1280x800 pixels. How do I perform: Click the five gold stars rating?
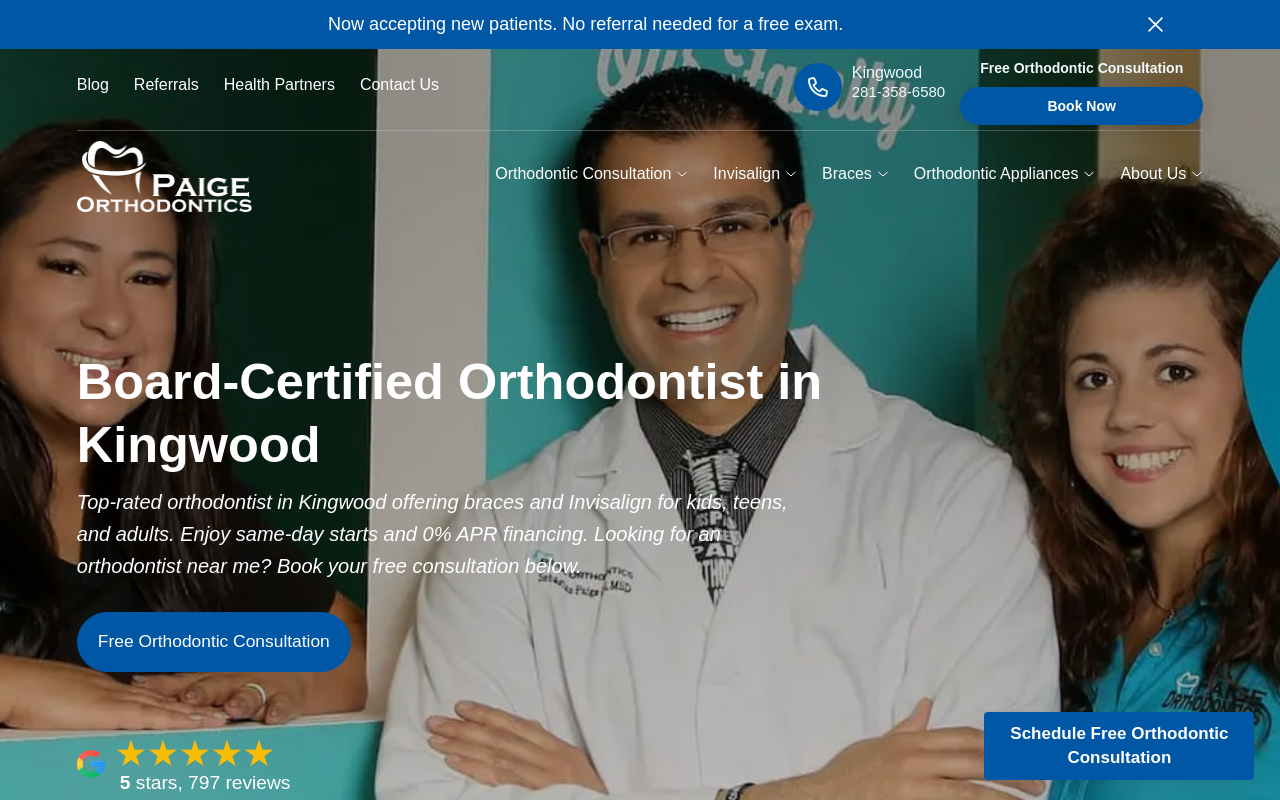(195, 753)
